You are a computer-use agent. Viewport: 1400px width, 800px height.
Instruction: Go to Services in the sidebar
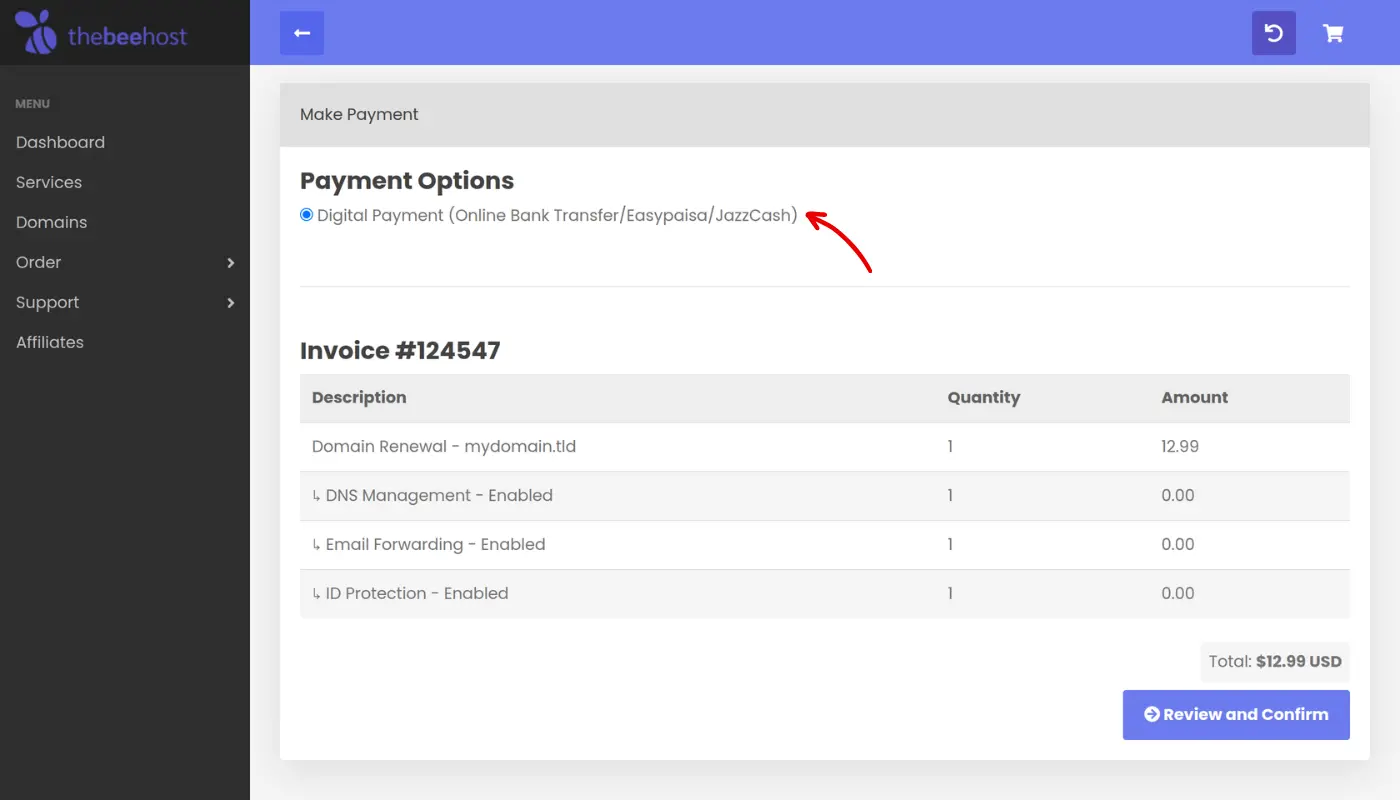tap(49, 182)
